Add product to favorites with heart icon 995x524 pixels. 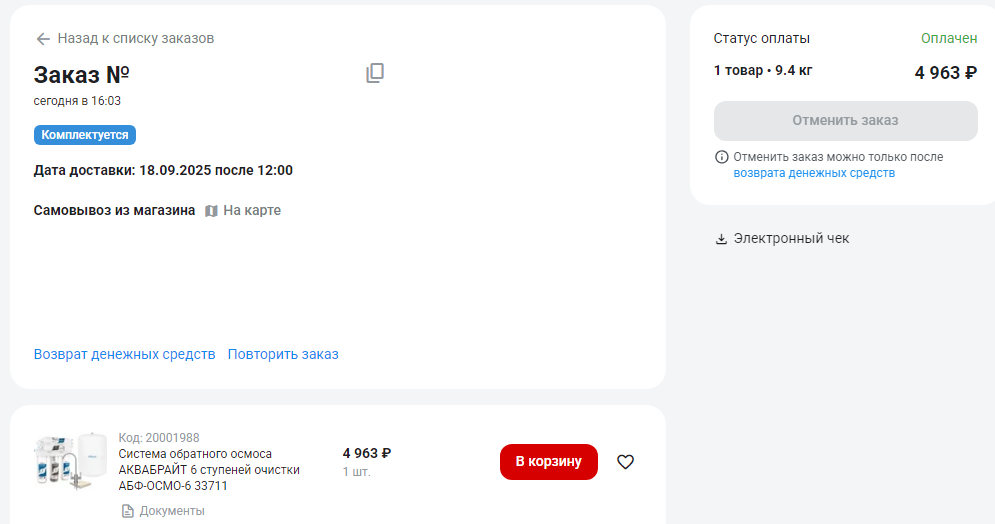[x=625, y=462]
